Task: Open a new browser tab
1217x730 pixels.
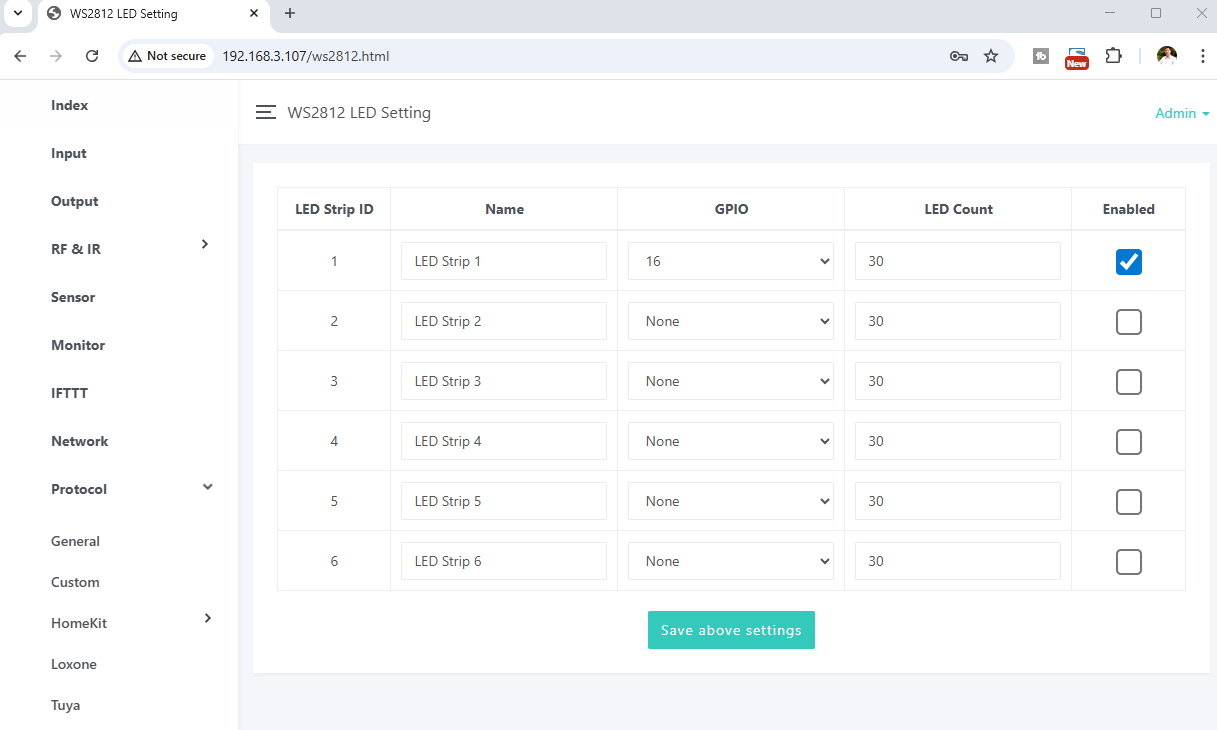Action: [x=290, y=14]
